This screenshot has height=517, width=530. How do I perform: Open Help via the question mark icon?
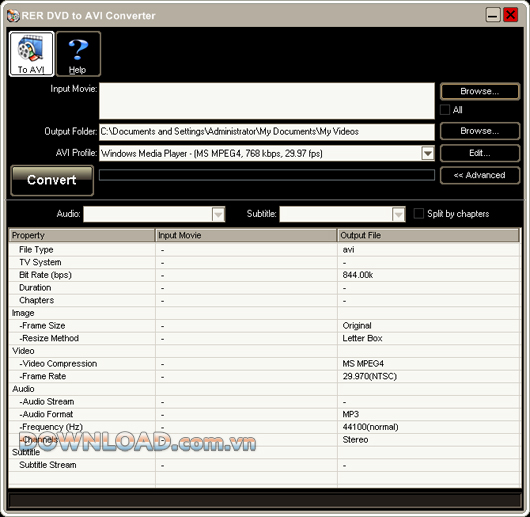coord(78,54)
